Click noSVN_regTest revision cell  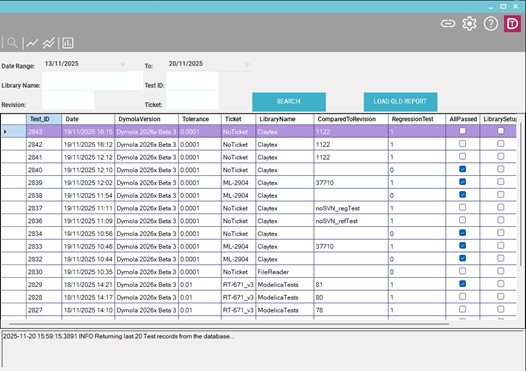(x=351, y=208)
